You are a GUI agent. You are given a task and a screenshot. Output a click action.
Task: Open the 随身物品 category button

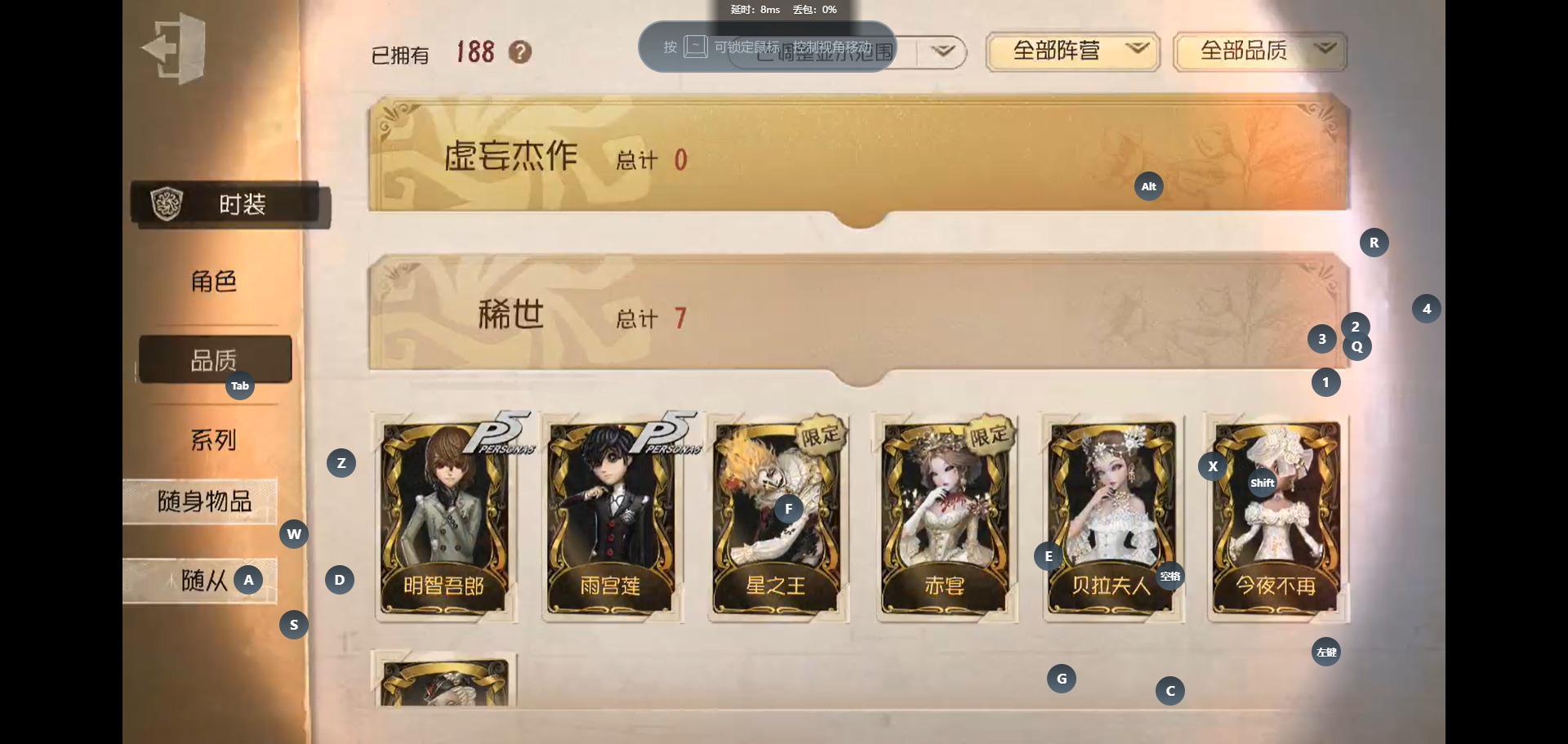[x=200, y=501]
